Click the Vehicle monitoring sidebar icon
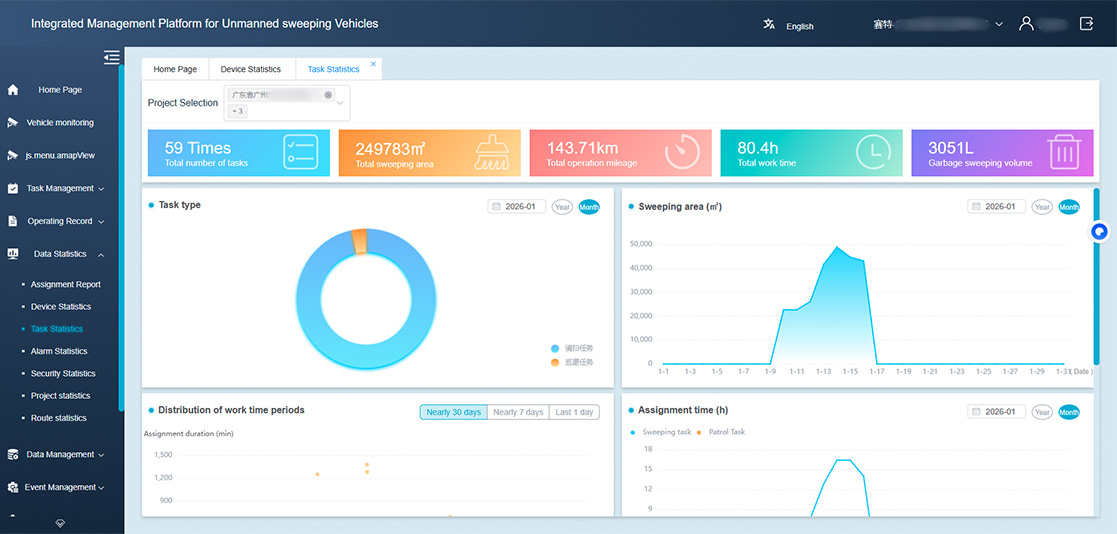The height and width of the screenshot is (534, 1117). click(13, 123)
